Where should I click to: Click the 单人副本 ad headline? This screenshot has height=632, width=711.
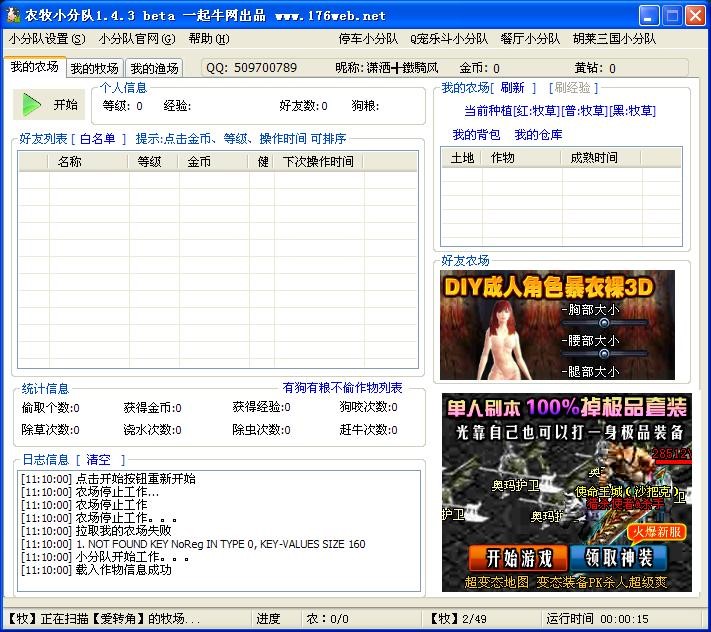tap(567, 408)
